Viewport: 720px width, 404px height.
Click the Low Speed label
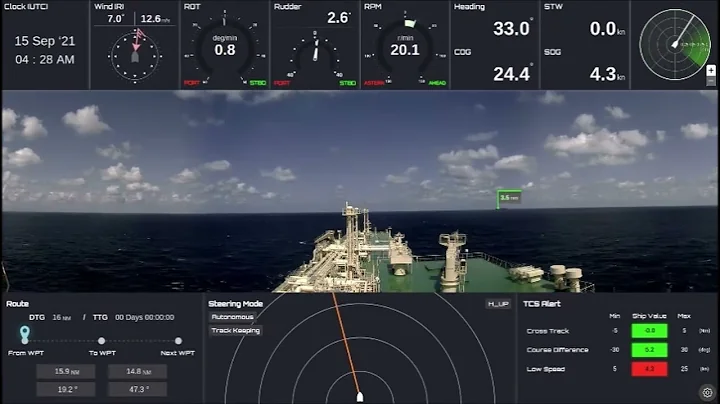coord(546,369)
